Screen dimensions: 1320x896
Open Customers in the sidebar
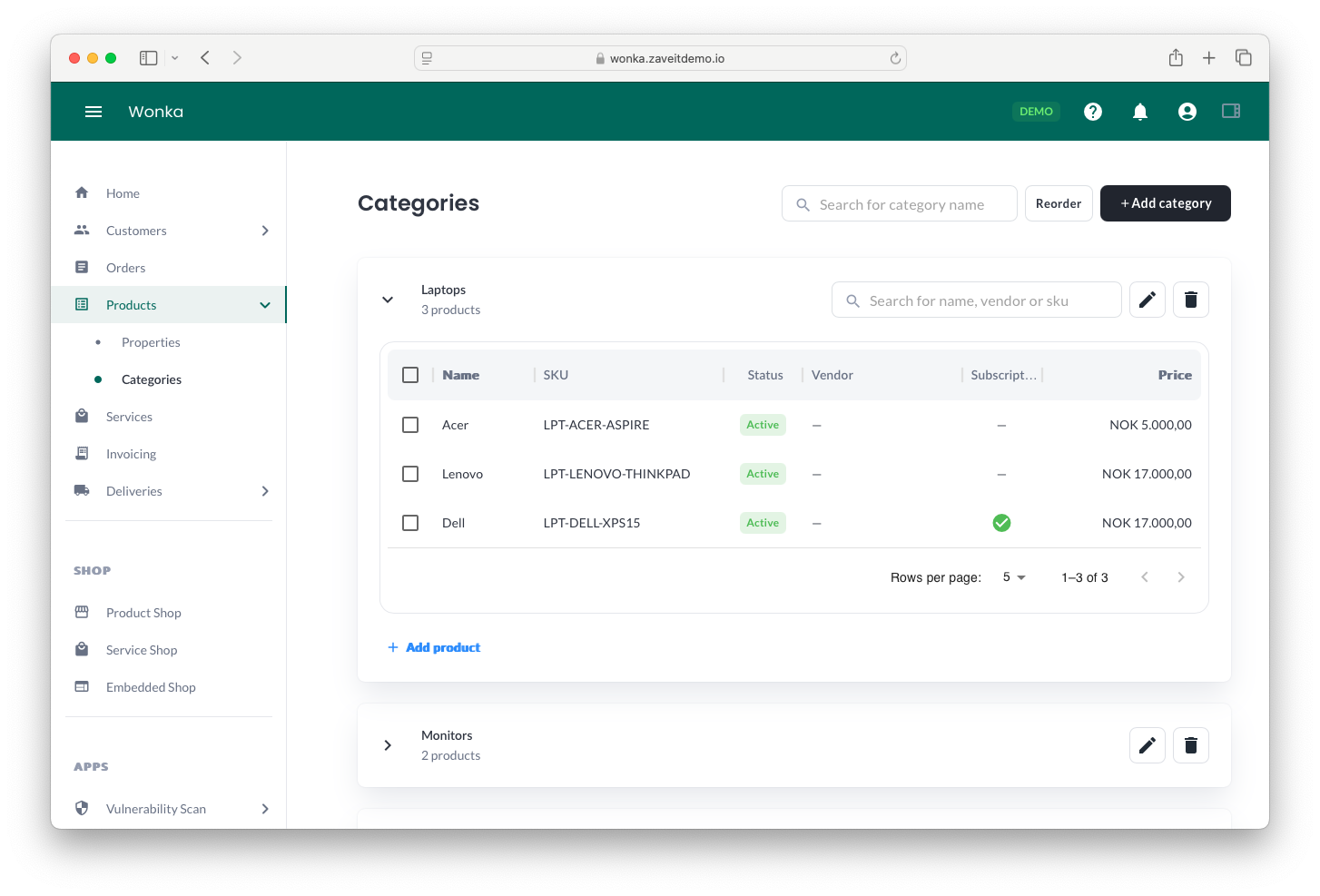pos(169,231)
